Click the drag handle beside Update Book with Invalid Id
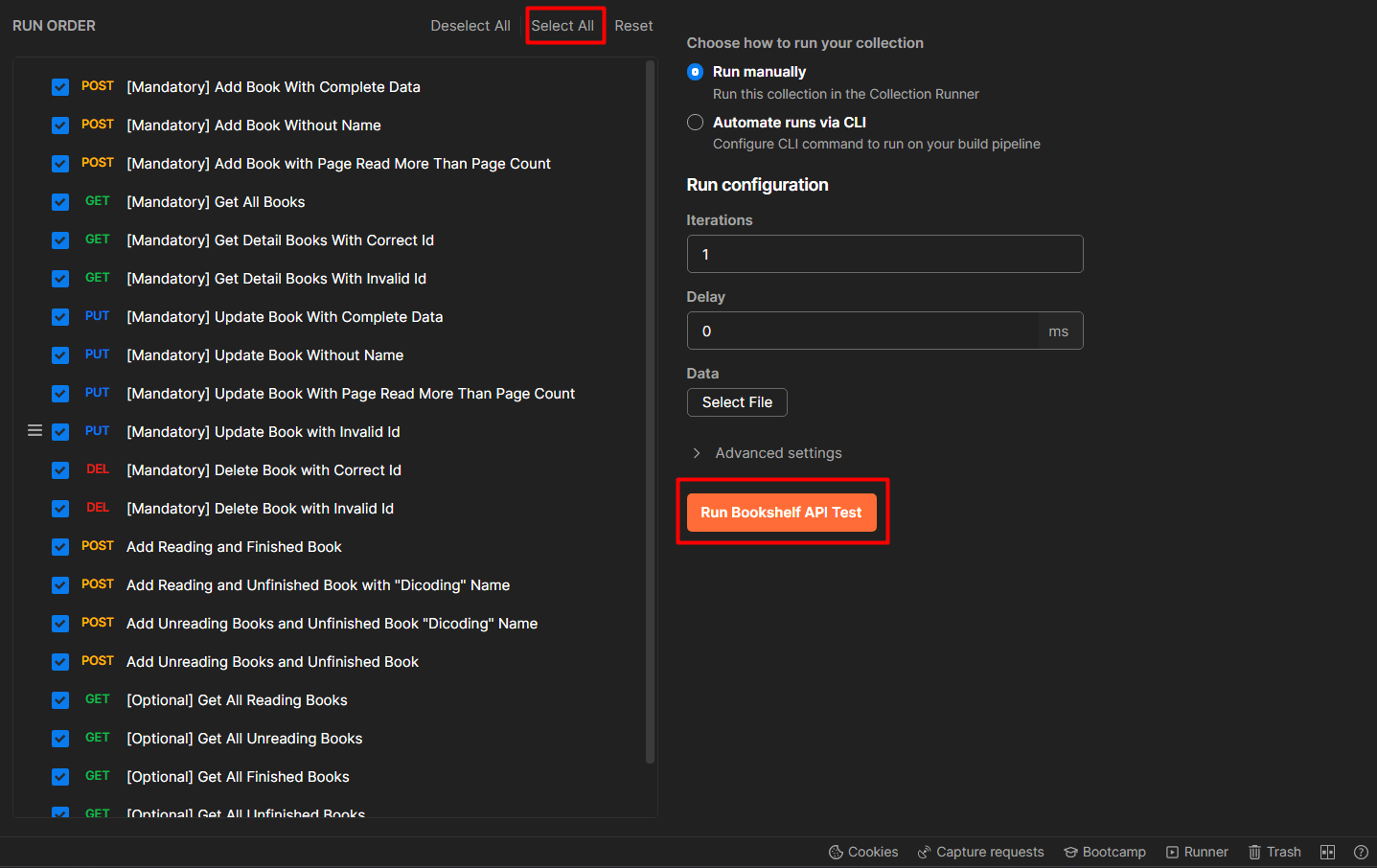The image size is (1377, 868). click(34, 430)
